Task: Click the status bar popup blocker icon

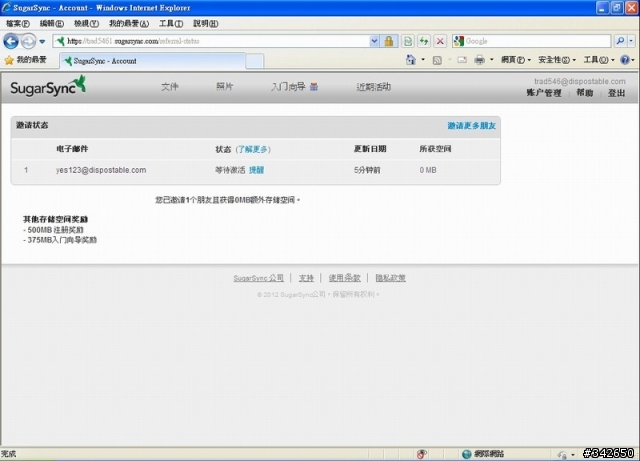Action: (422, 454)
